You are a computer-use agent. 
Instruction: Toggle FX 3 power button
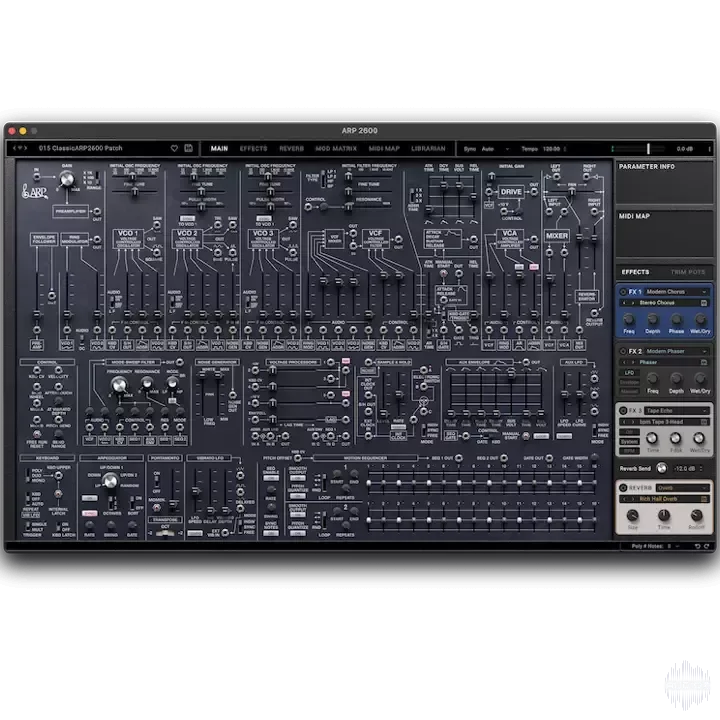point(623,411)
